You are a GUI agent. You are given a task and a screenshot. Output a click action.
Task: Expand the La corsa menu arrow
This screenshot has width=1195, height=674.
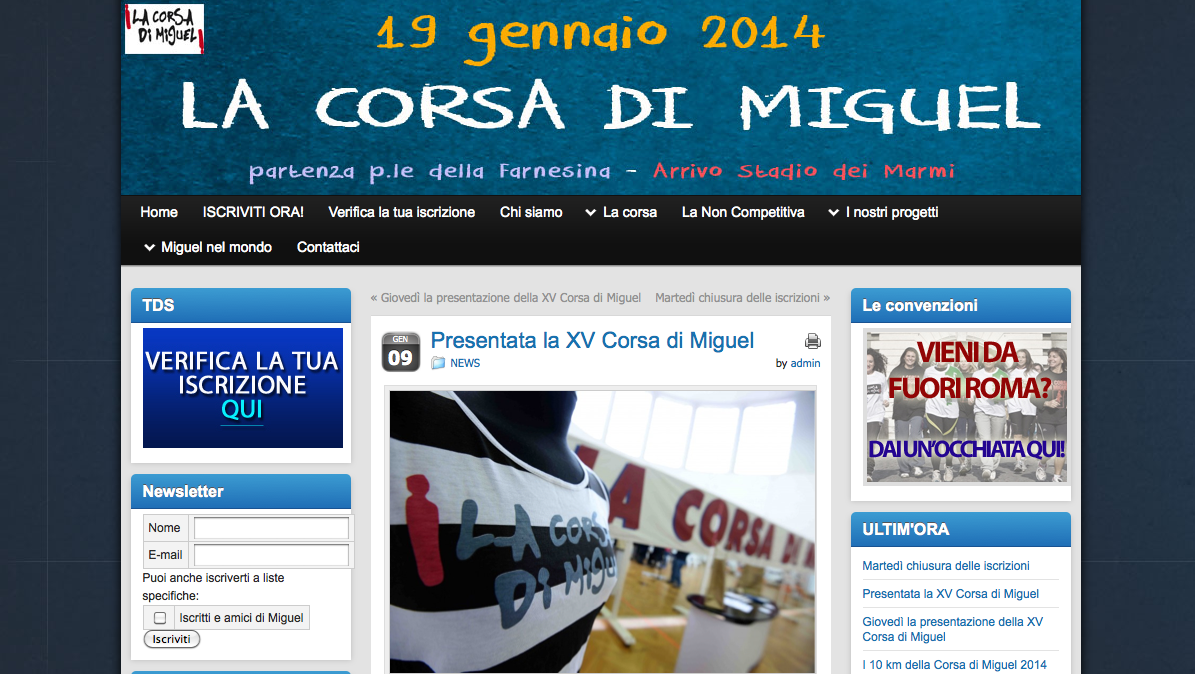pyautogui.click(x=591, y=213)
